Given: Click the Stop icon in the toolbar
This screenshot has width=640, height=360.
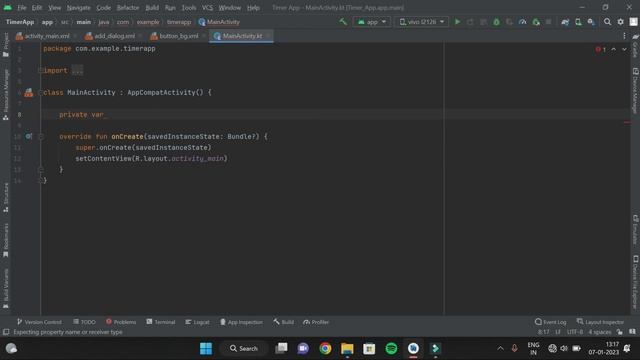Looking at the screenshot, I should (x=549, y=22).
